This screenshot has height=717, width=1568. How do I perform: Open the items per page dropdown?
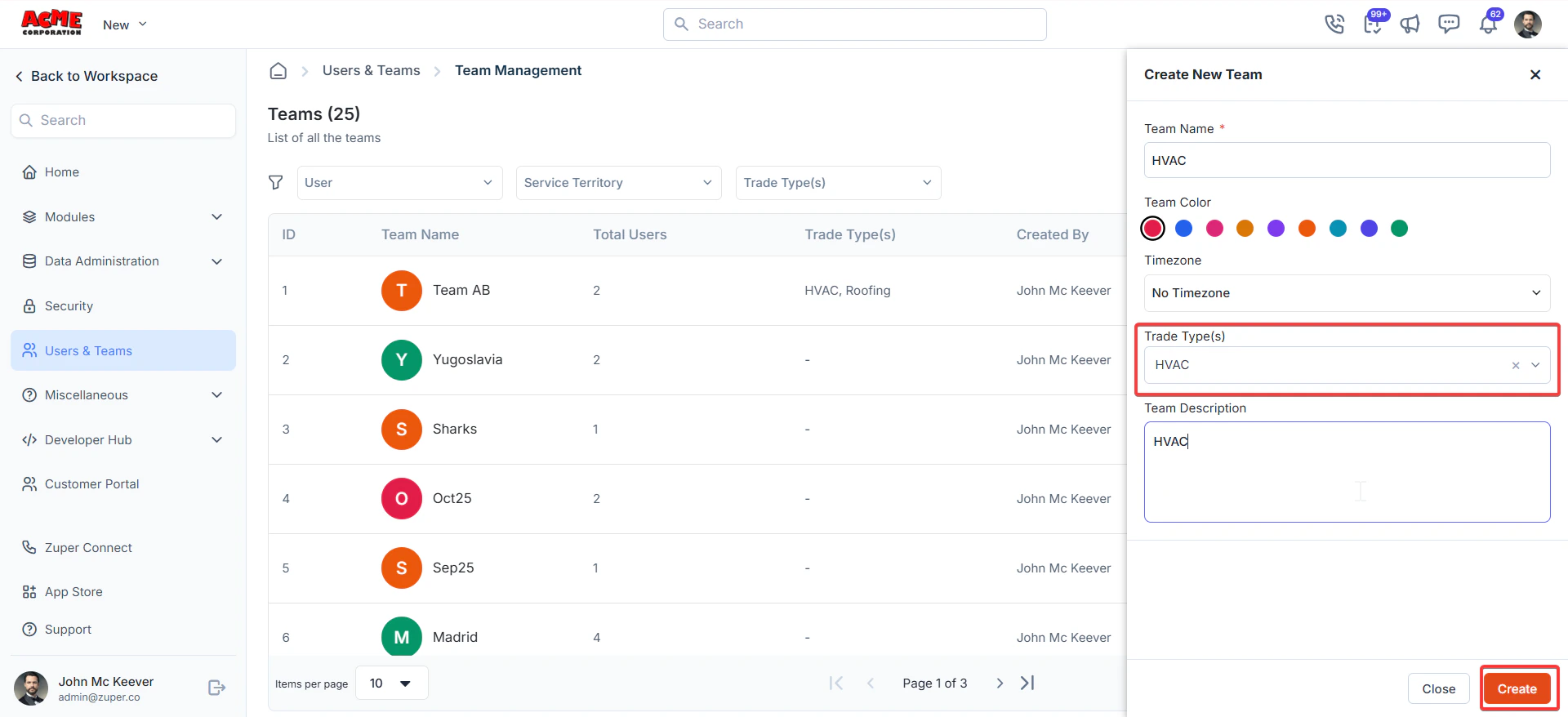pos(392,683)
